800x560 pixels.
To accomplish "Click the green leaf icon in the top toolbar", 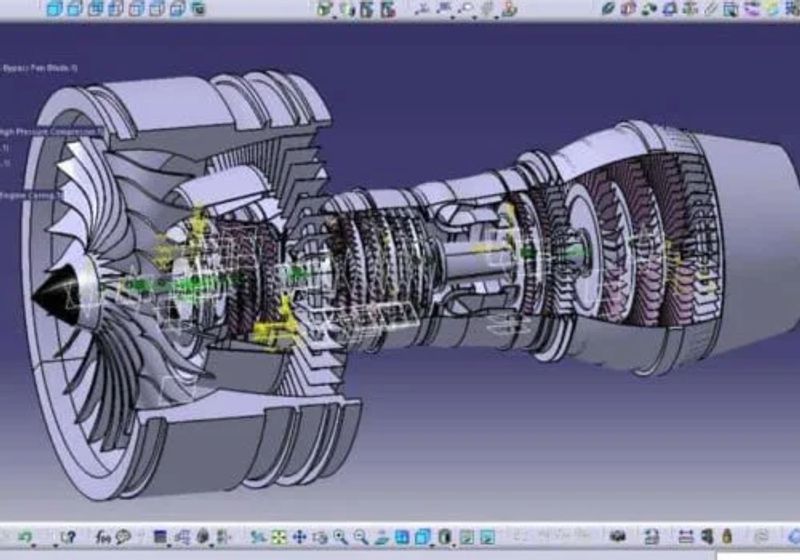I will [x=608, y=8].
